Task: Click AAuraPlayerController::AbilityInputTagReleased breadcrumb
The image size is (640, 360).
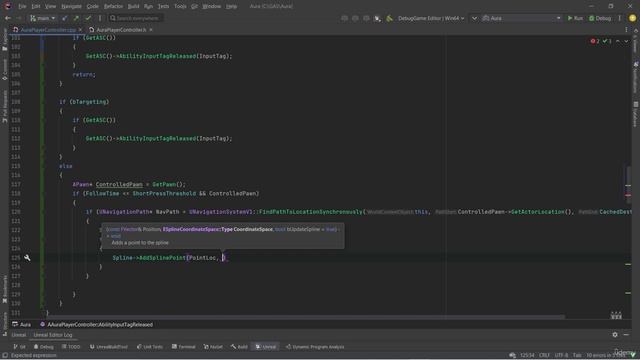Action: pyautogui.click(x=96, y=324)
